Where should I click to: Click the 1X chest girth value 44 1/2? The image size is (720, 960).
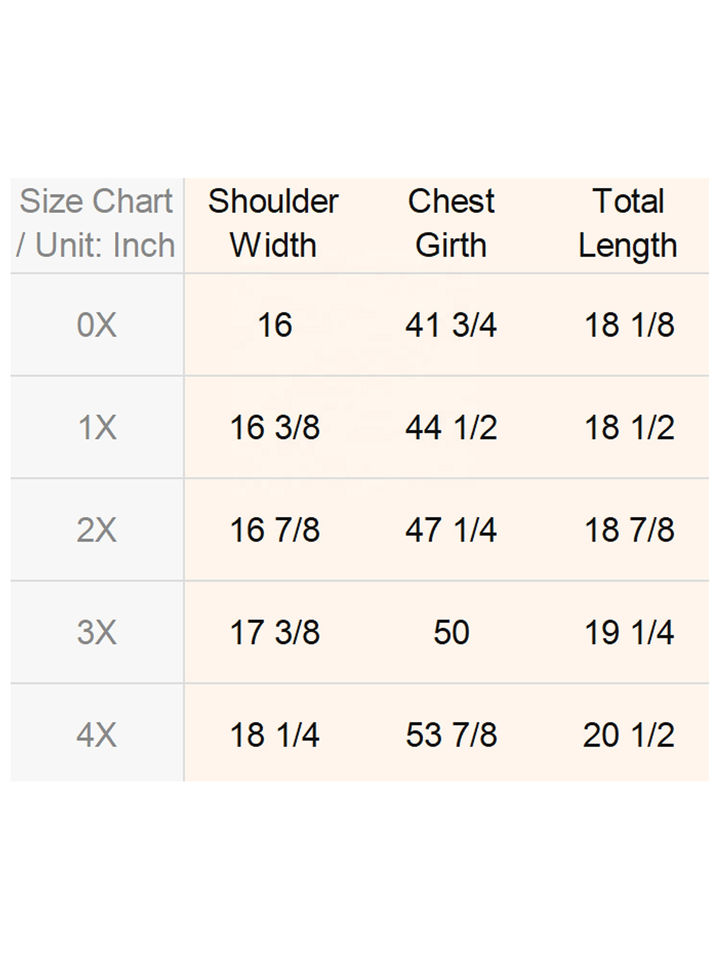tap(451, 428)
